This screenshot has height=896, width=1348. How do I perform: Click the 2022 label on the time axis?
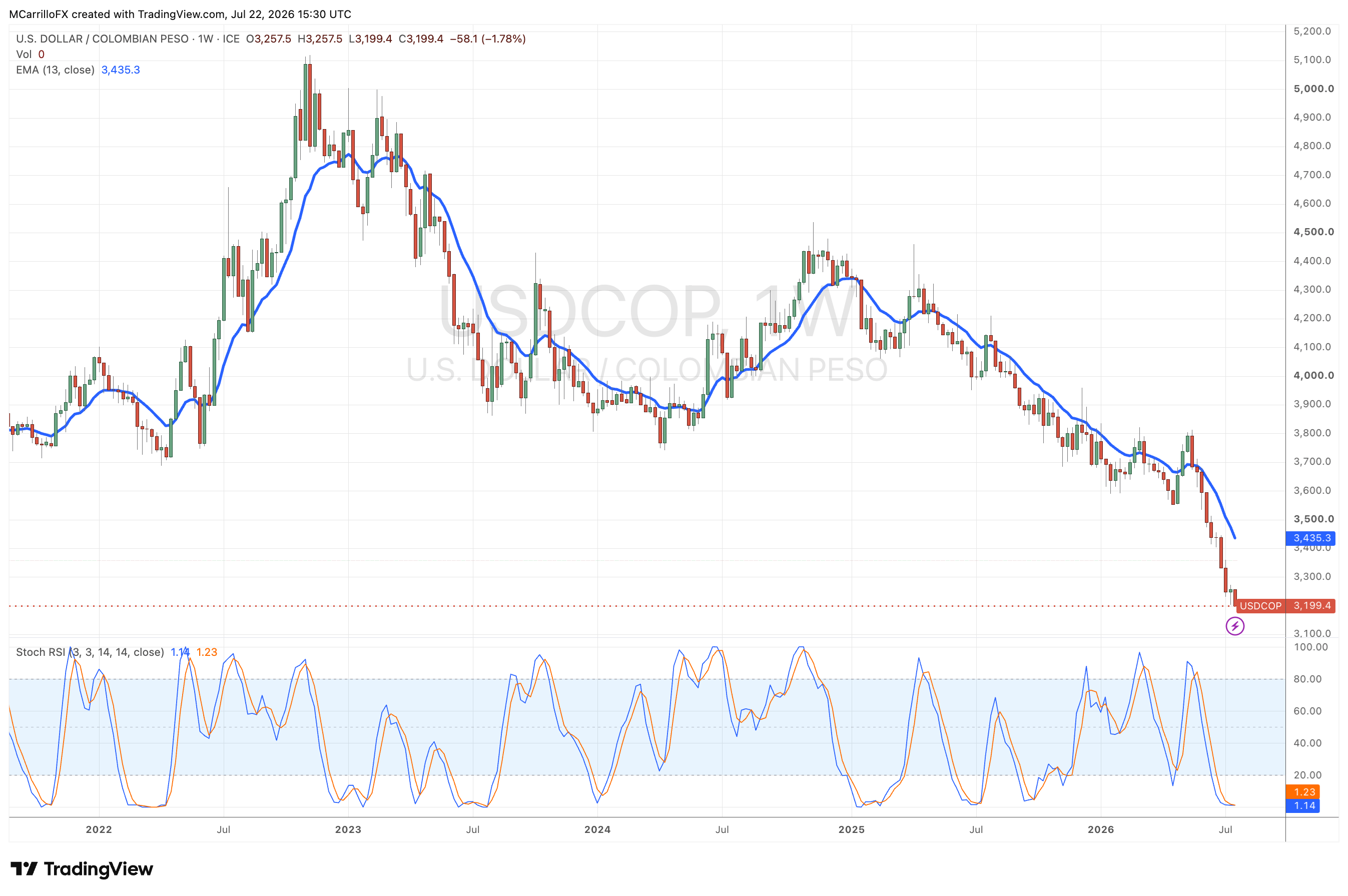pos(99,829)
